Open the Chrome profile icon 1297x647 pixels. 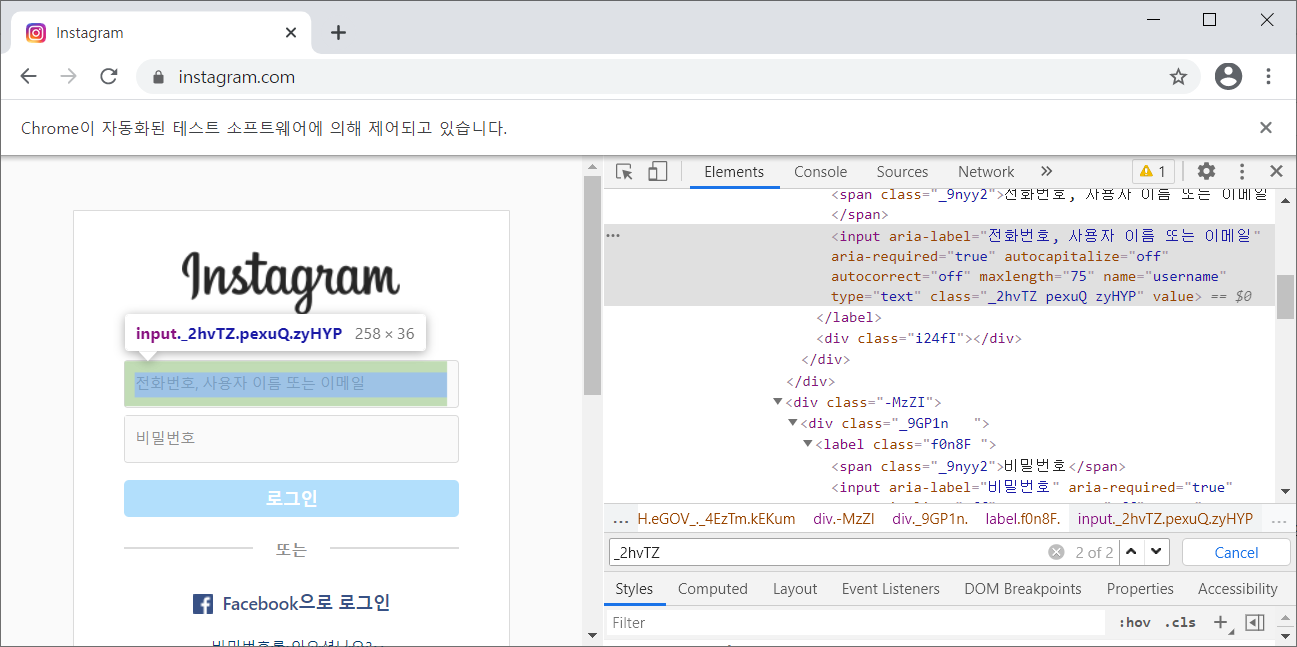[1228, 76]
